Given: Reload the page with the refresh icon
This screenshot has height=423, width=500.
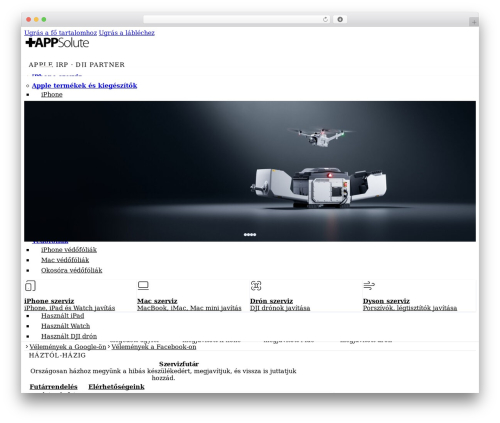Looking at the screenshot, I should pos(325,19).
